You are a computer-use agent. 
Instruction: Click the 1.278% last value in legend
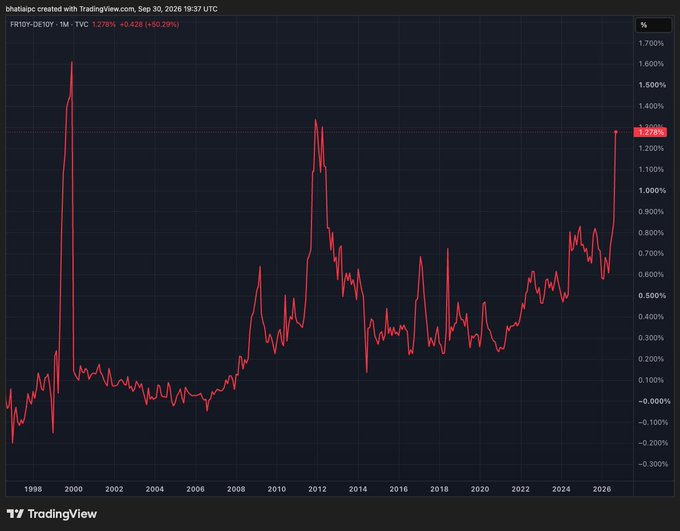point(104,24)
